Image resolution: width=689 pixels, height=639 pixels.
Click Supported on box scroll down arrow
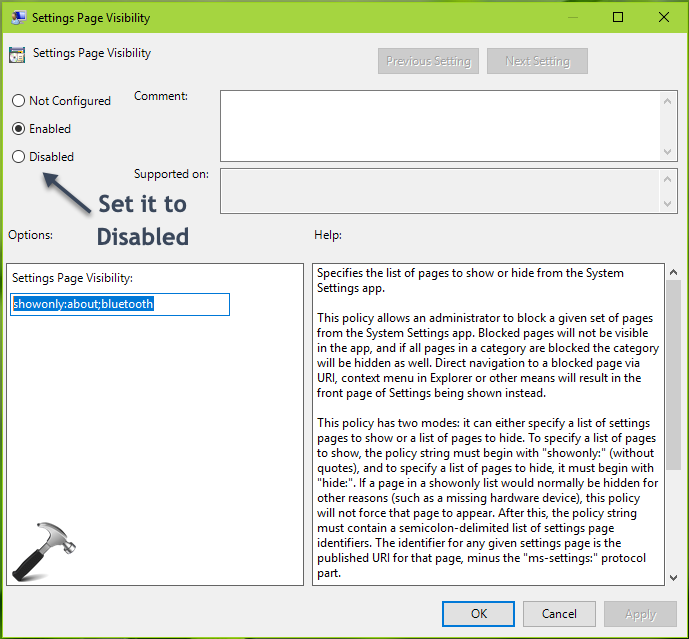[x=667, y=203]
